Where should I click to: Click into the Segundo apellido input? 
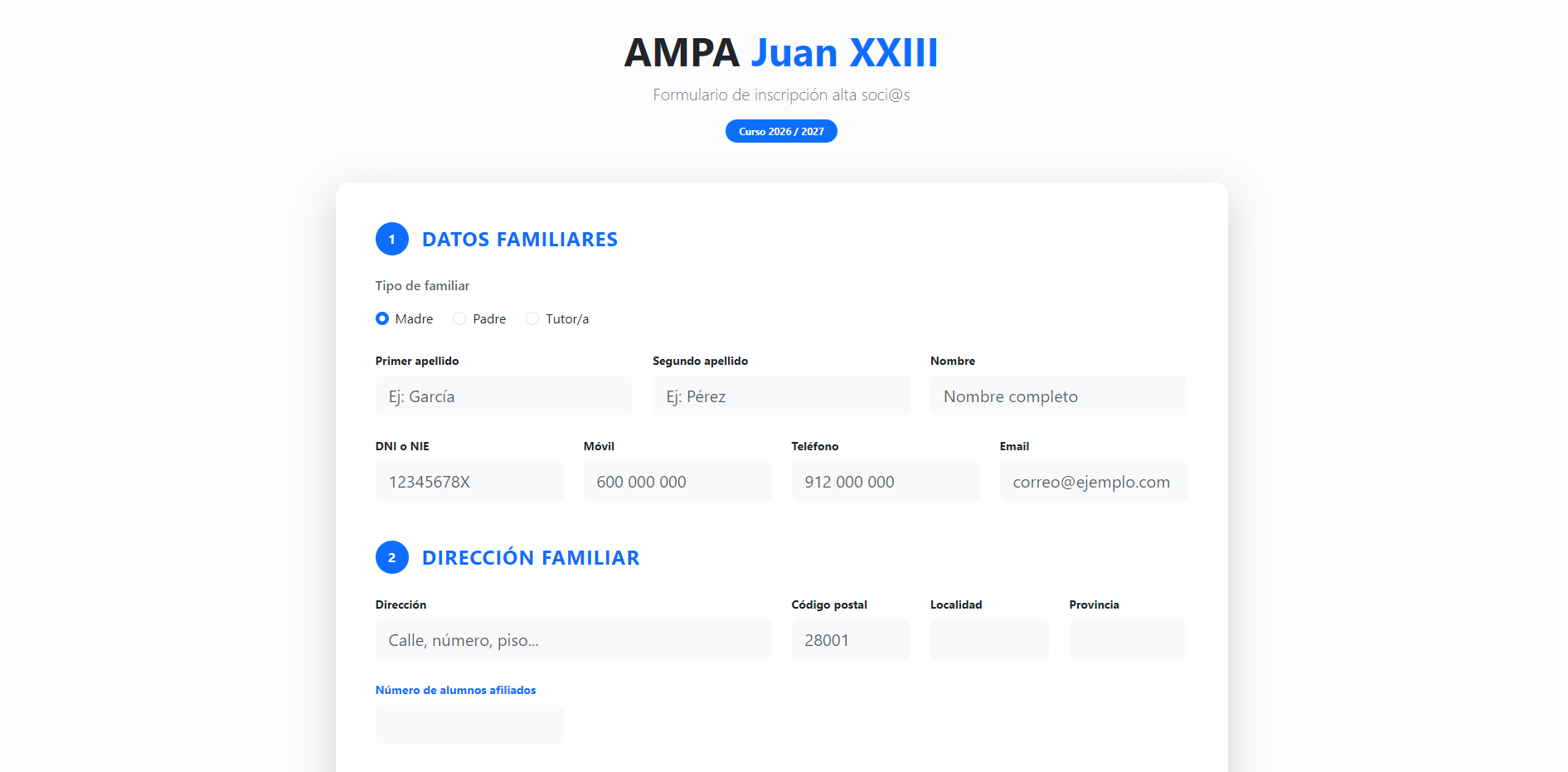coord(781,396)
